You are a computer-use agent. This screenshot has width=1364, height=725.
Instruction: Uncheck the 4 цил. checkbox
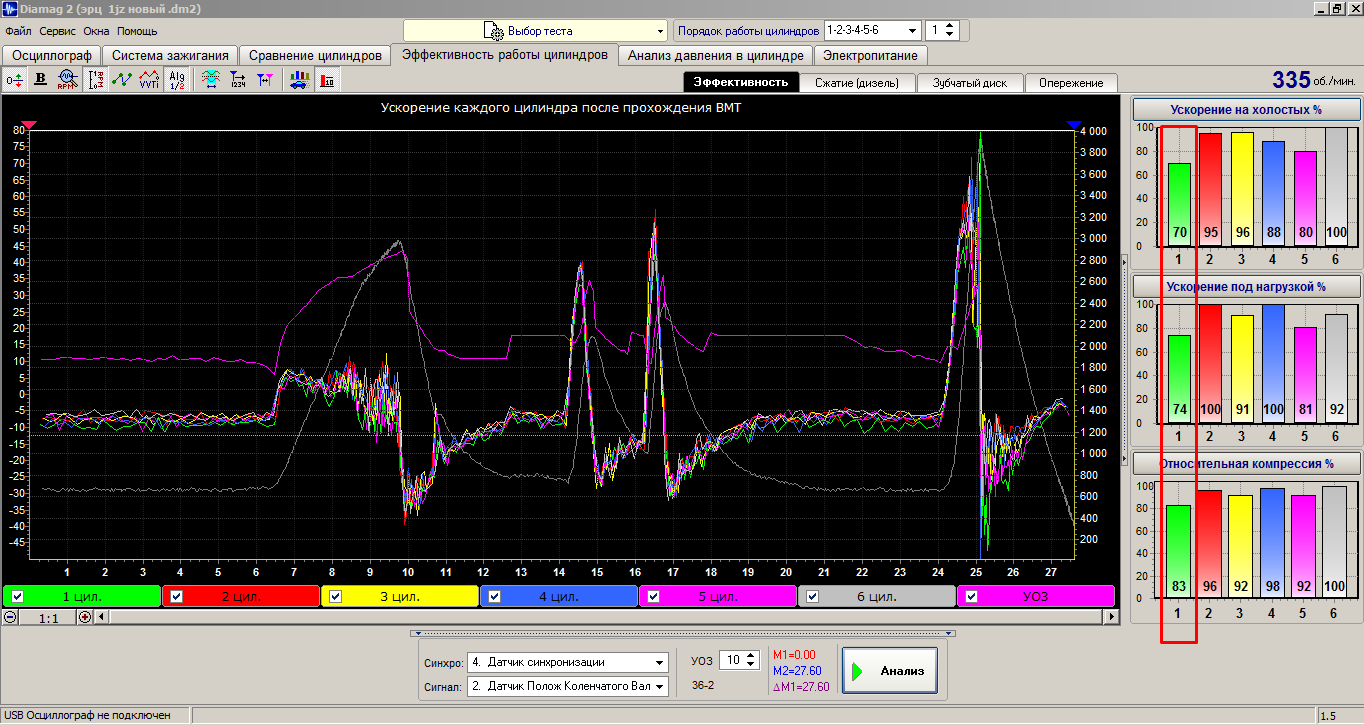pyautogui.click(x=494, y=596)
